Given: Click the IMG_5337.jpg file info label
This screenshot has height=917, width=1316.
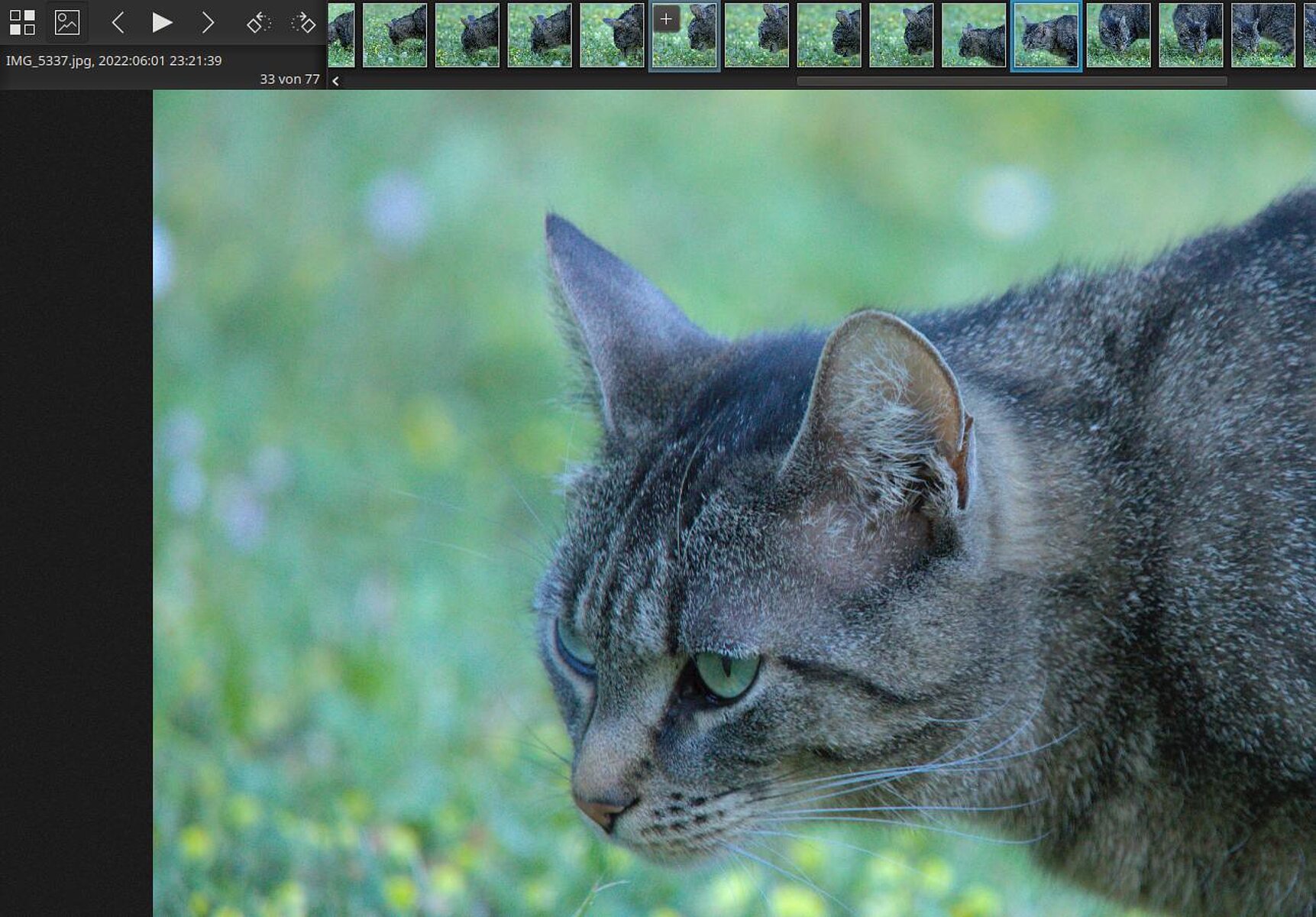Looking at the screenshot, I should (x=114, y=60).
